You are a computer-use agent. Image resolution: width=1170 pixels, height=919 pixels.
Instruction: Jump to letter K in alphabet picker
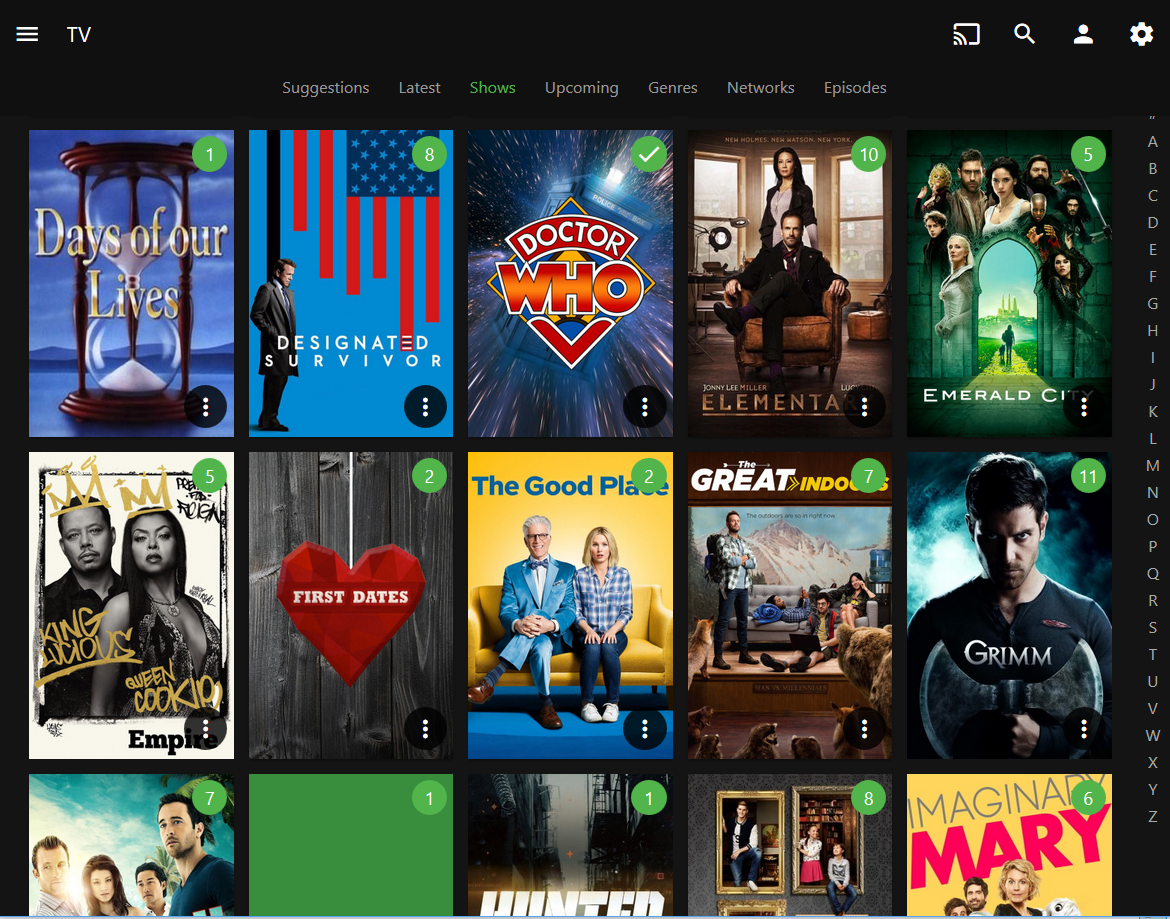[1153, 411]
